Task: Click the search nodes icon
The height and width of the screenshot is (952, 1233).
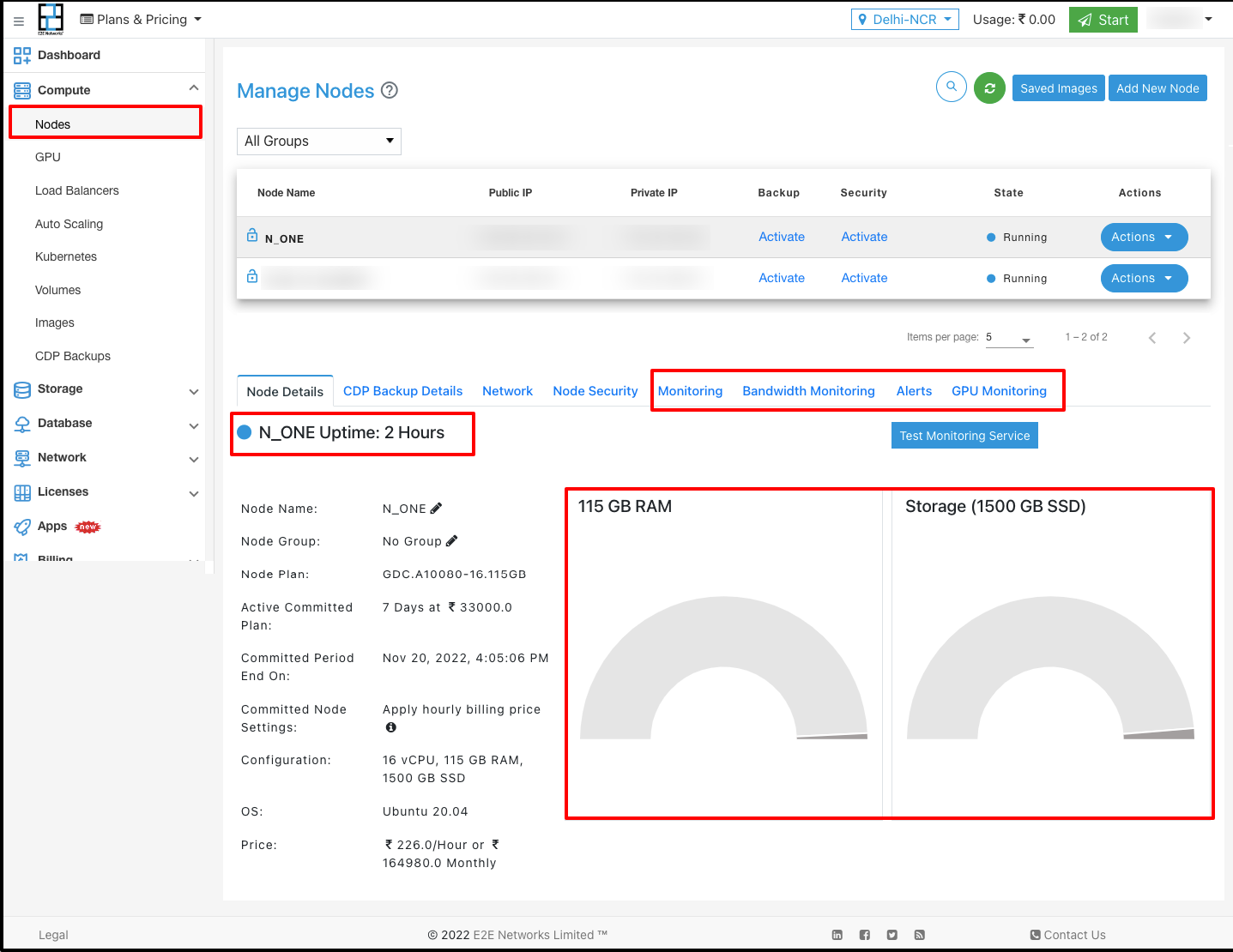Action: tap(952, 87)
